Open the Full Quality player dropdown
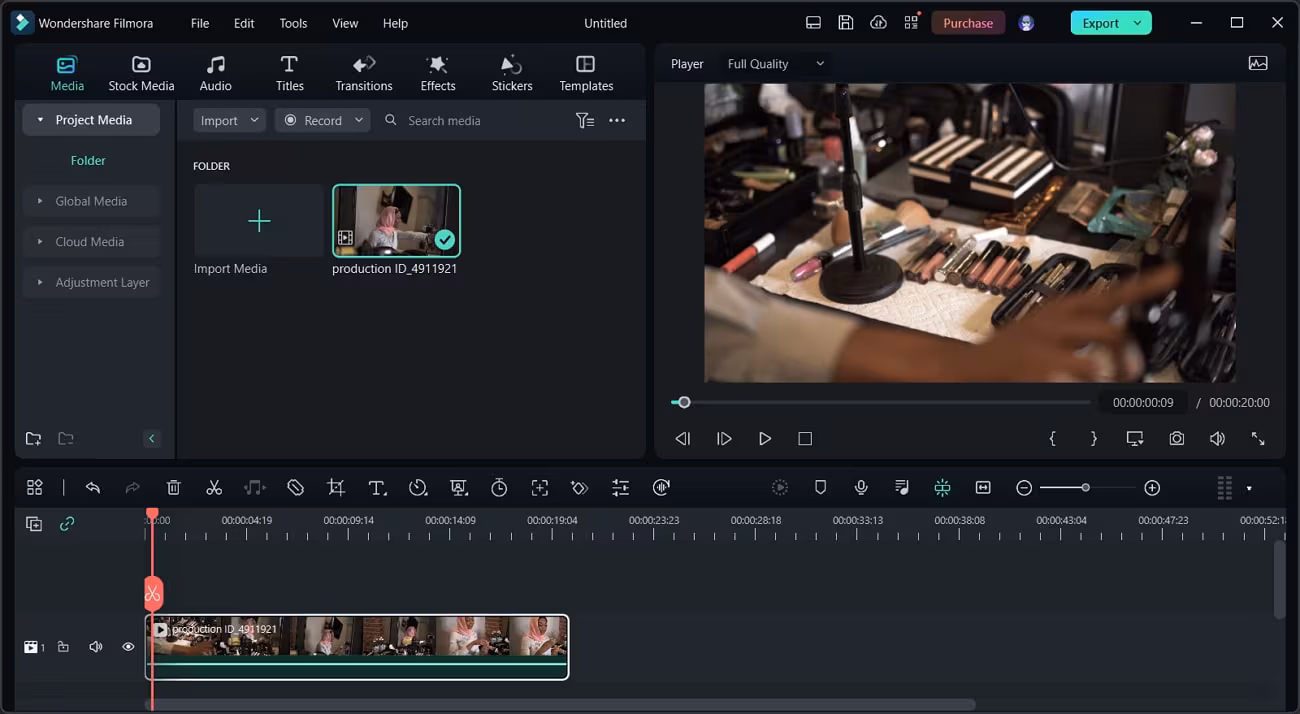This screenshot has height=714, width=1300. 775,64
